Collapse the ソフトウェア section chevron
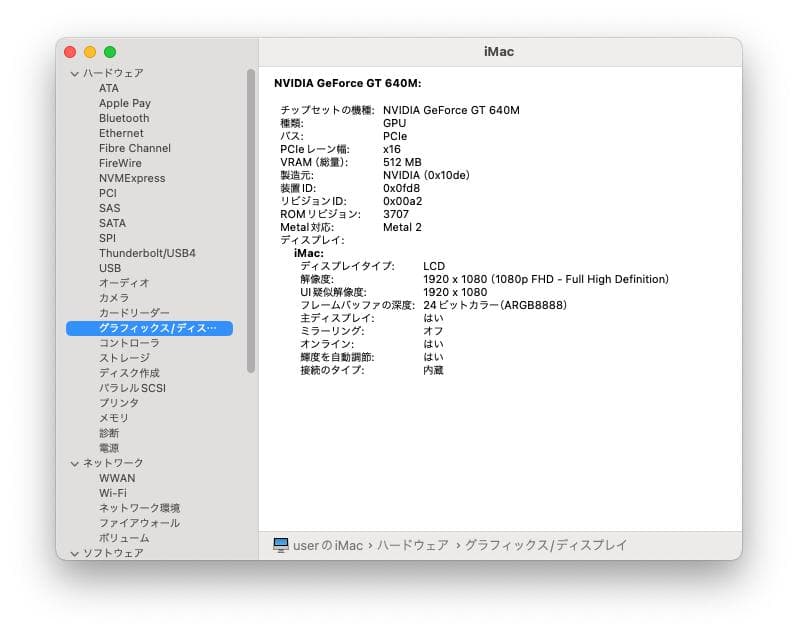798x634 pixels. pos(74,554)
